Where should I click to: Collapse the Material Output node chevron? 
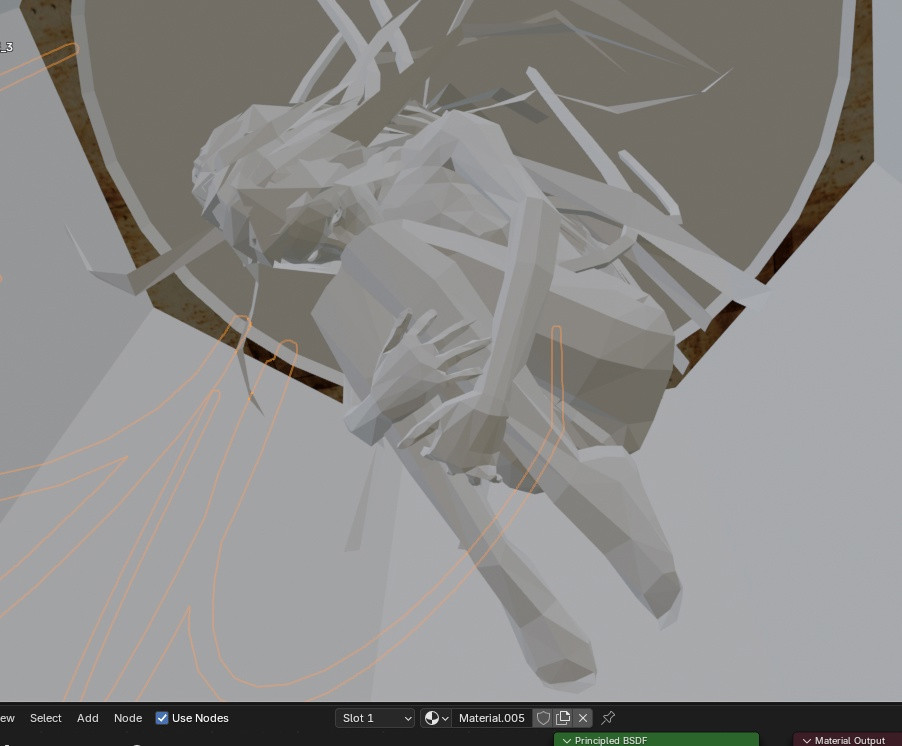807,741
